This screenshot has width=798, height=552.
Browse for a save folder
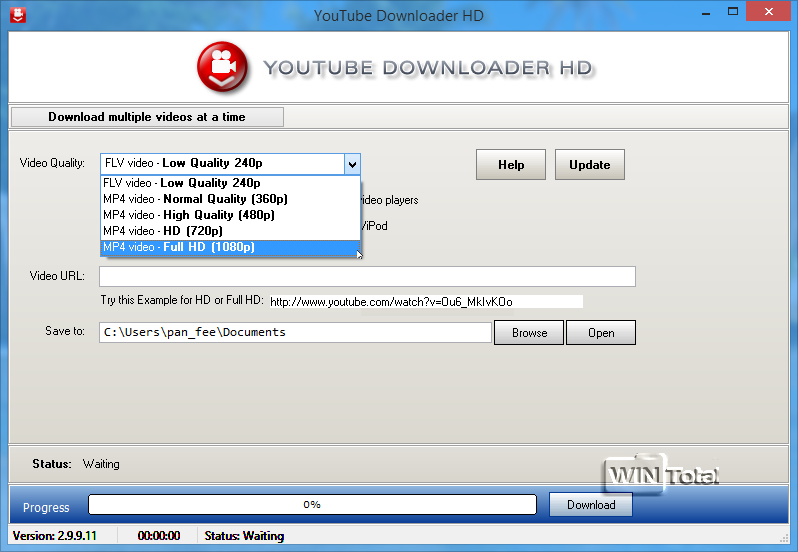coord(529,333)
